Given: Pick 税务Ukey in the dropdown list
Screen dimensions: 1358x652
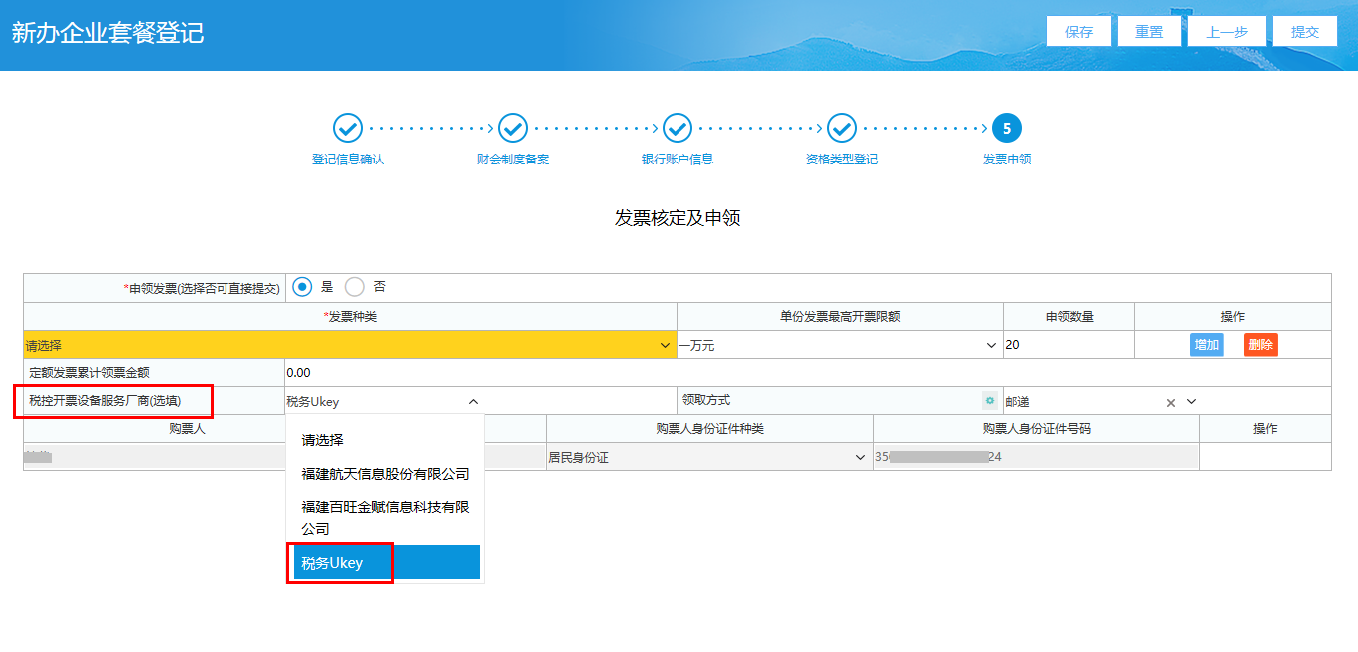Looking at the screenshot, I should coord(385,563).
